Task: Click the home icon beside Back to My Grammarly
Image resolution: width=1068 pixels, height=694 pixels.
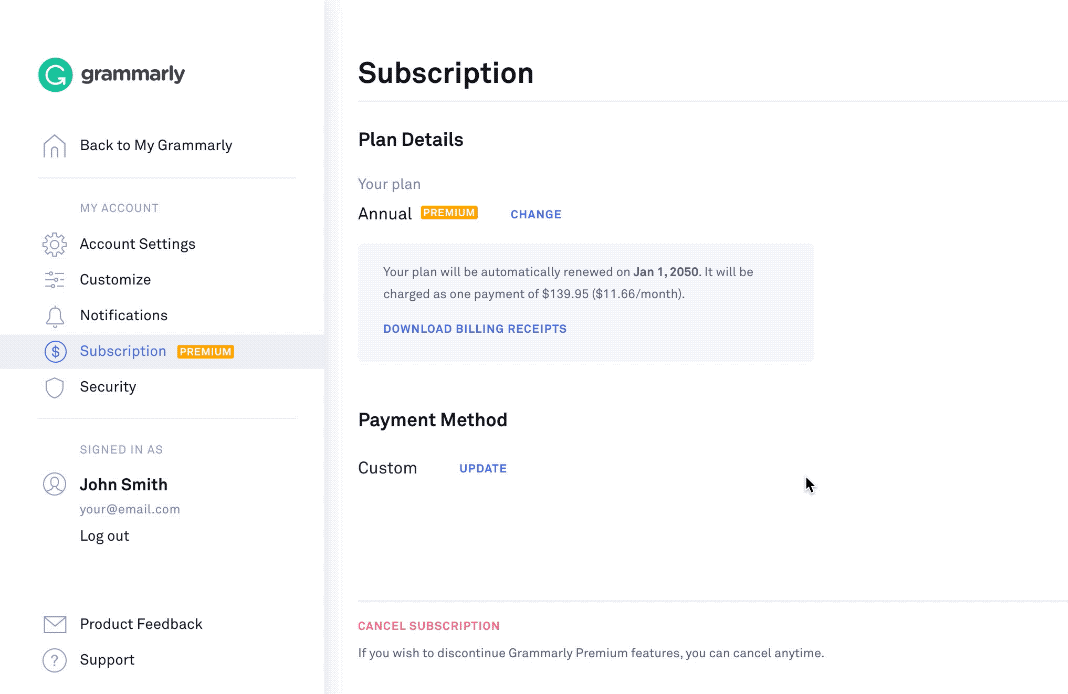Action: [x=55, y=146]
